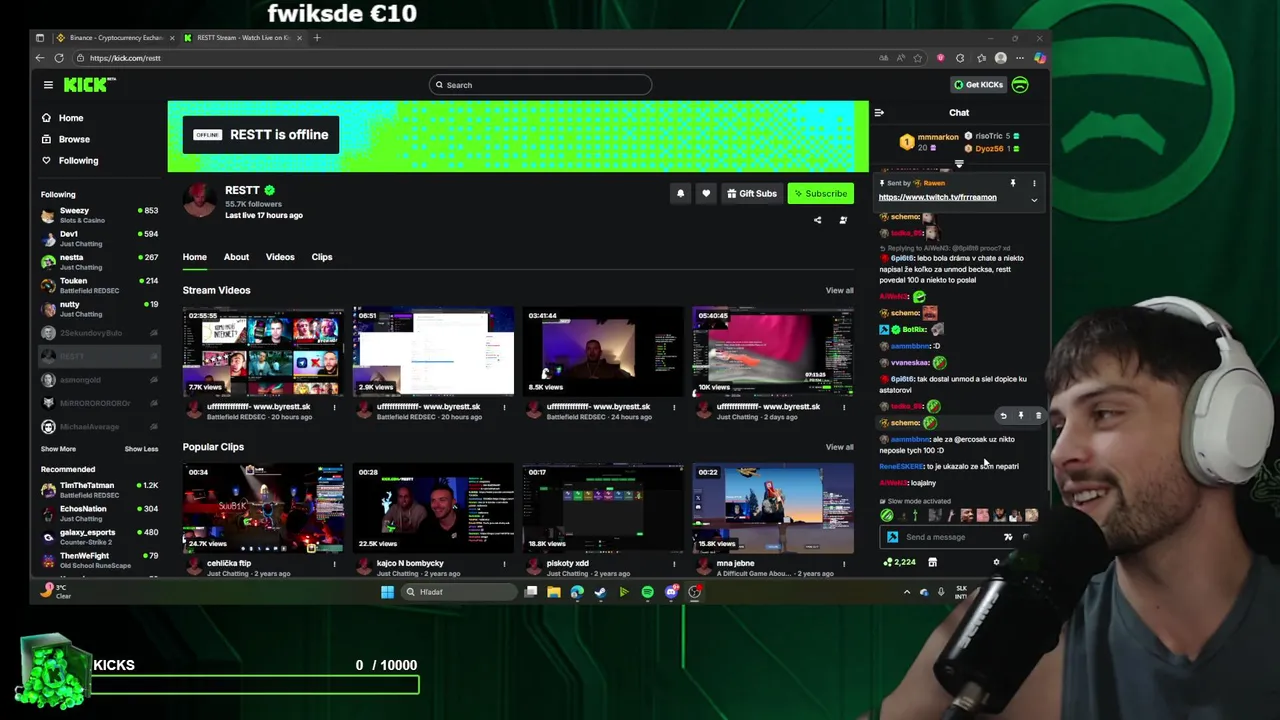
Task: Go to Home in sidebar
Action: click(x=70, y=118)
